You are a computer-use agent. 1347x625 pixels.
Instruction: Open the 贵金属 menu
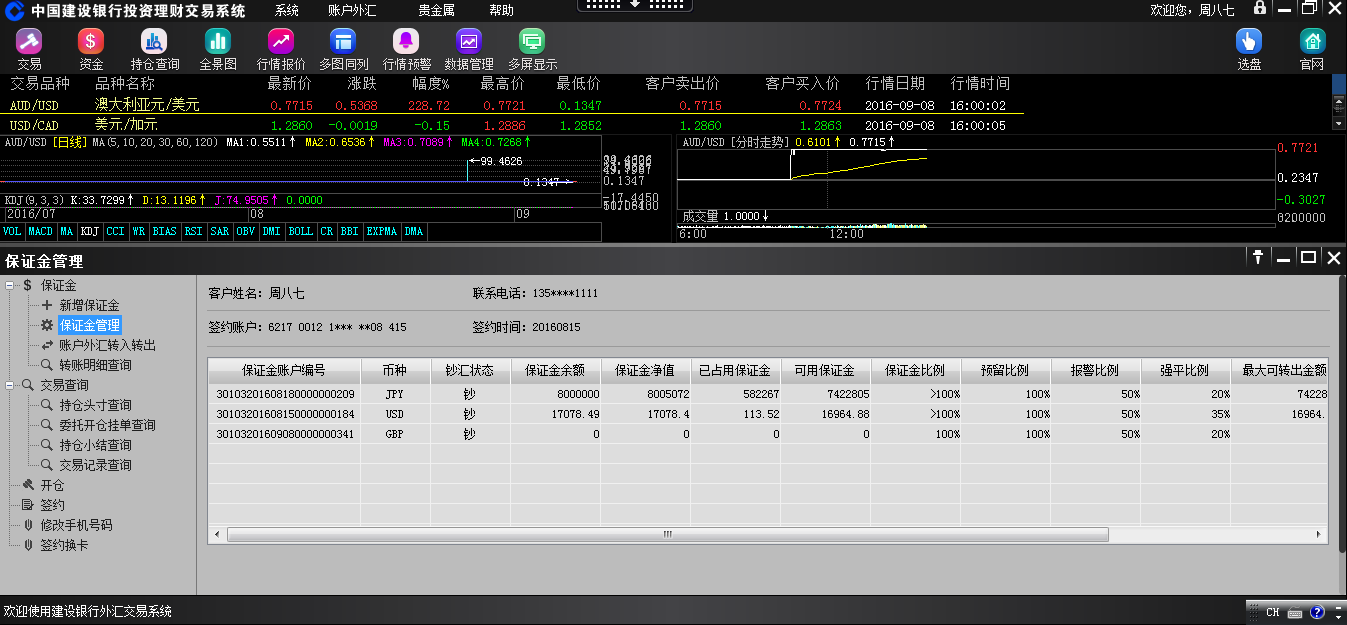(x=436, y=10)
